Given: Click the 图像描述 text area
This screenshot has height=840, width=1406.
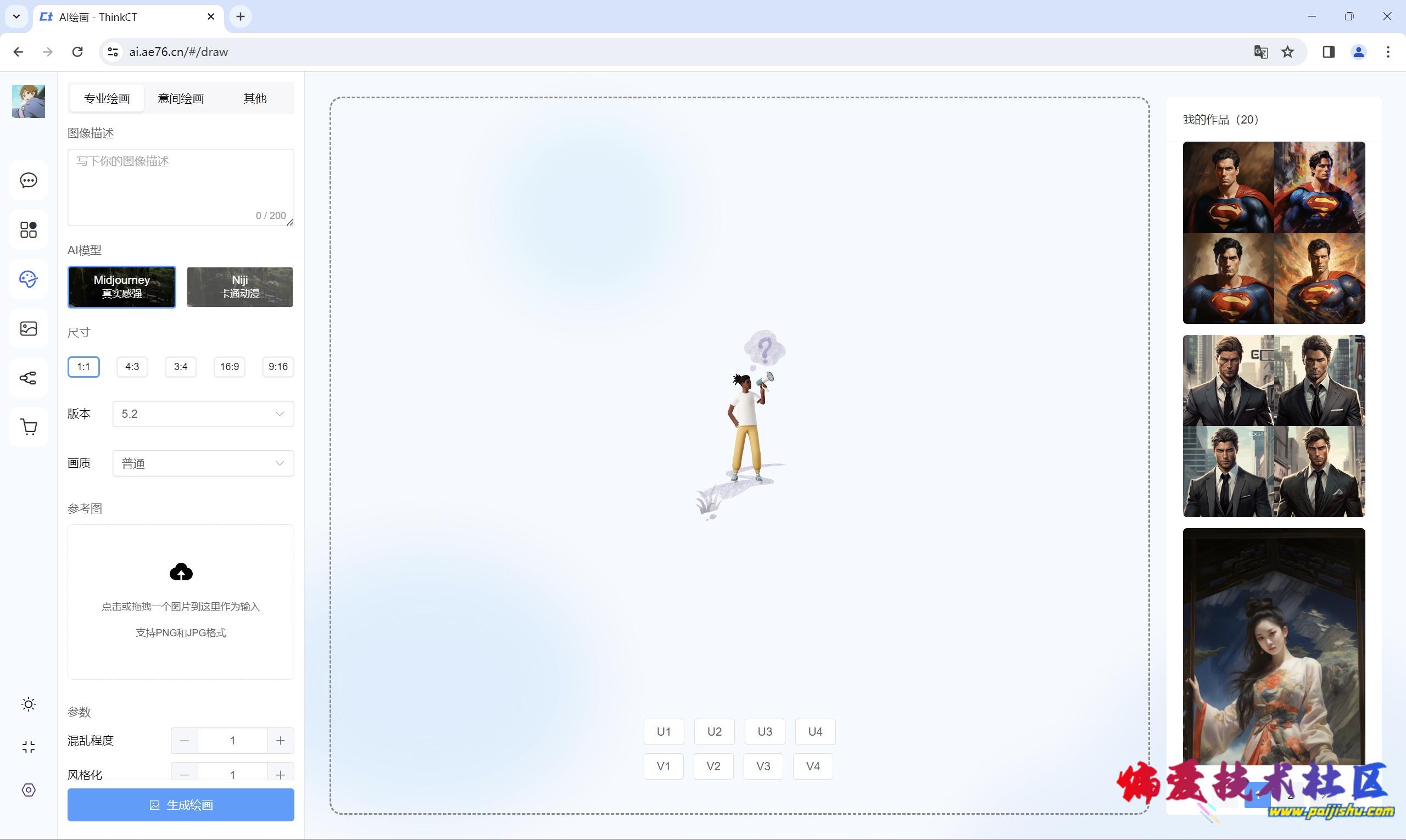Looking at the screenshot, I should 181,187.
